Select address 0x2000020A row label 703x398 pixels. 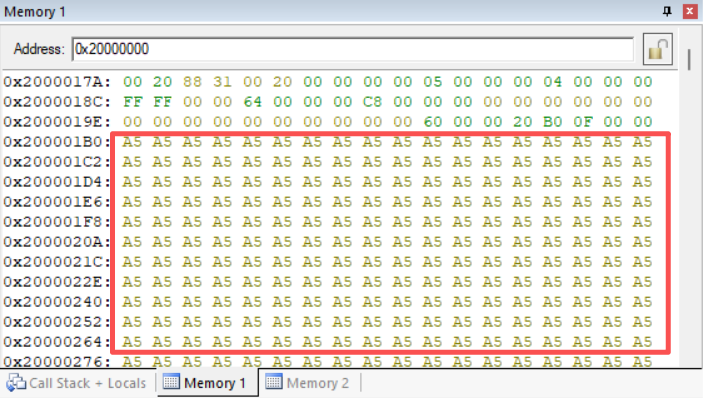point(57,242)
